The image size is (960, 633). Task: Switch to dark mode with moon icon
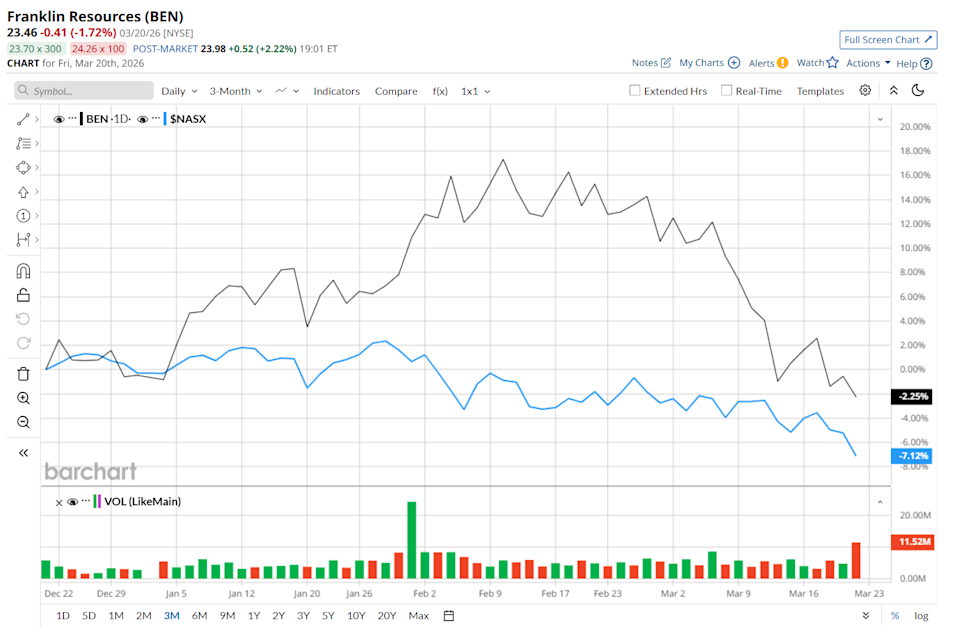919,90
